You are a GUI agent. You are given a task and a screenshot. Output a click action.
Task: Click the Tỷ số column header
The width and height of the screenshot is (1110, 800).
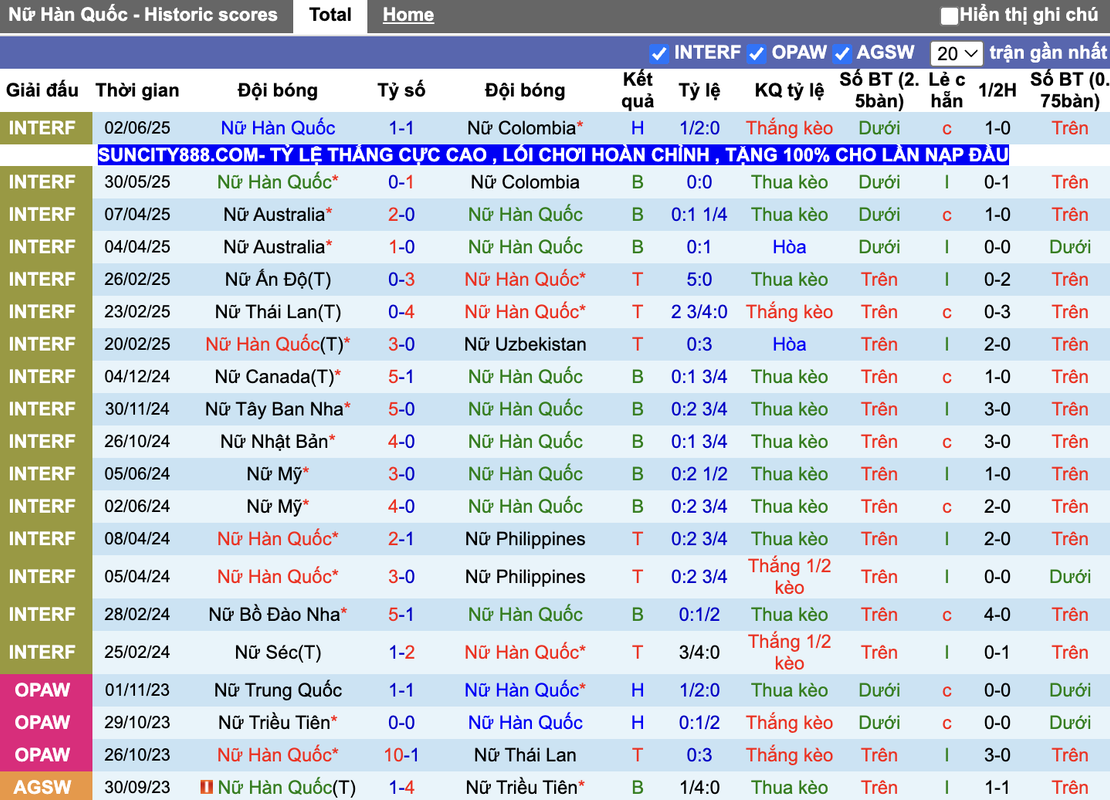(401, 91)
